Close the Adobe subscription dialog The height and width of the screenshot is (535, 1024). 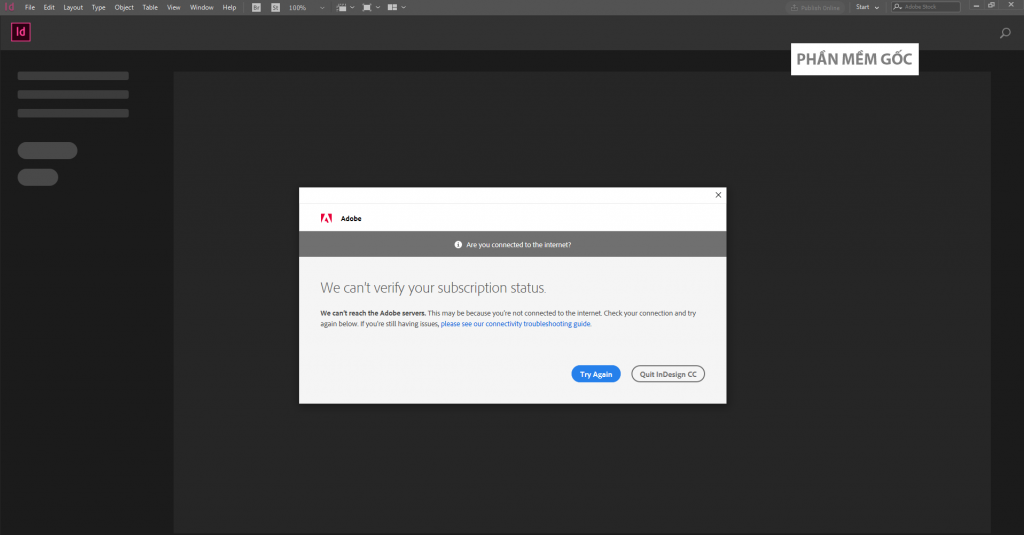(718, 195)
